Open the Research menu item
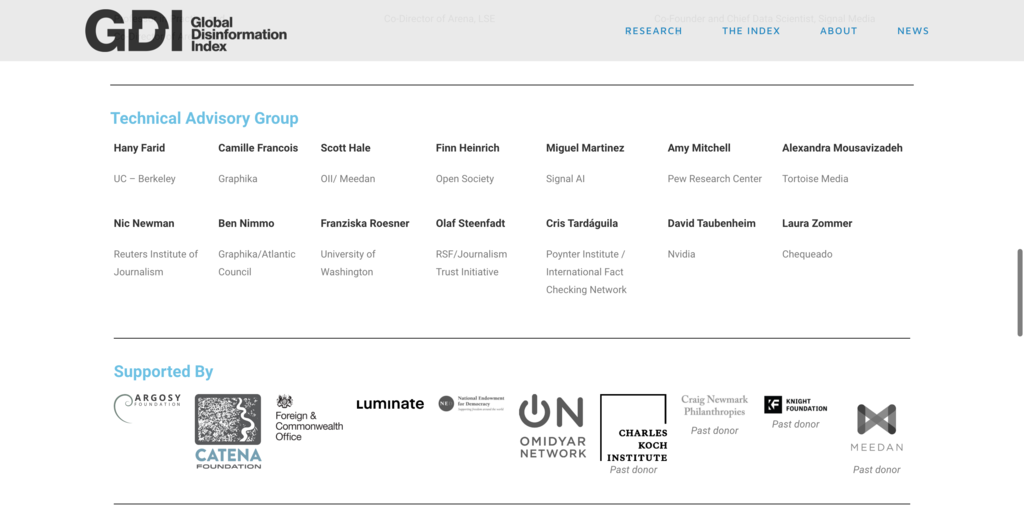1024x520 pixels. click(653, 31)
